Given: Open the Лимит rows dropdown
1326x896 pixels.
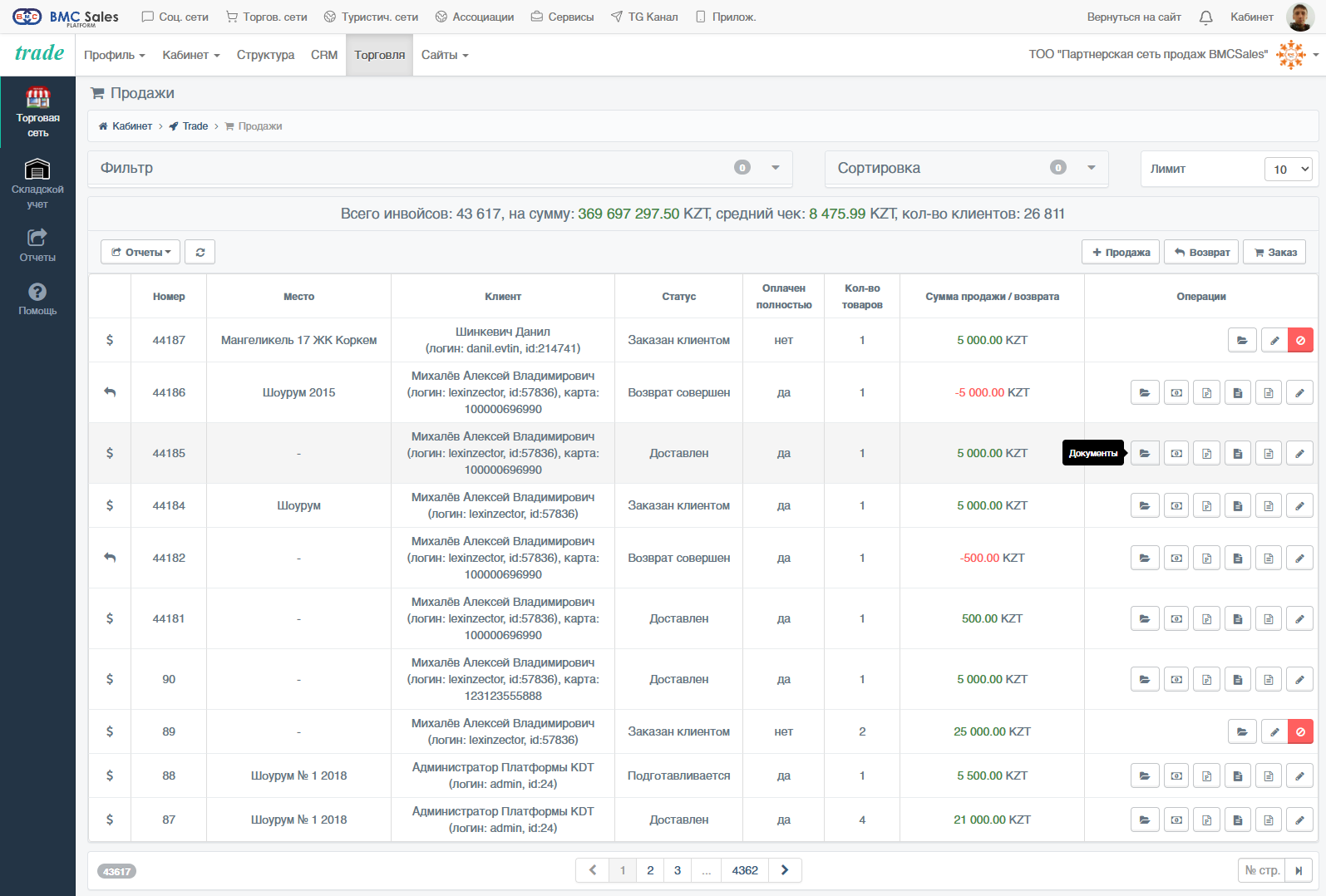Looking at the screenshot, I should (1288, 169).
